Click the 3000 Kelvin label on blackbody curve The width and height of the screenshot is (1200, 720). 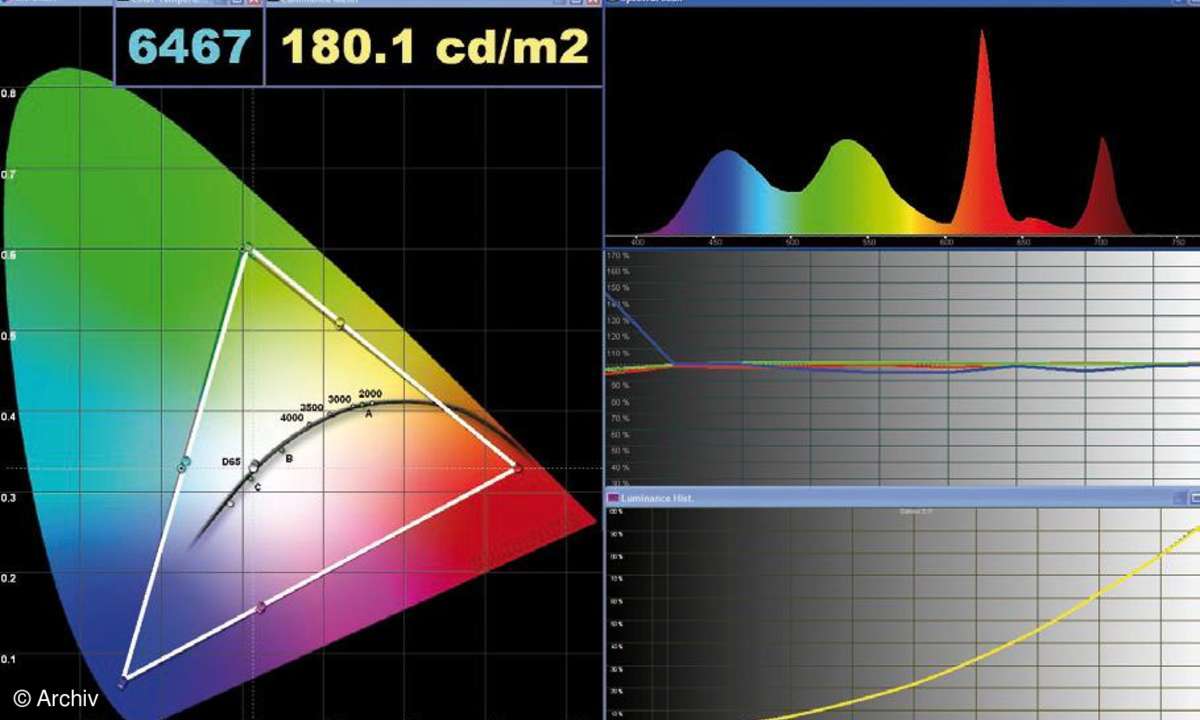[339, 400]
